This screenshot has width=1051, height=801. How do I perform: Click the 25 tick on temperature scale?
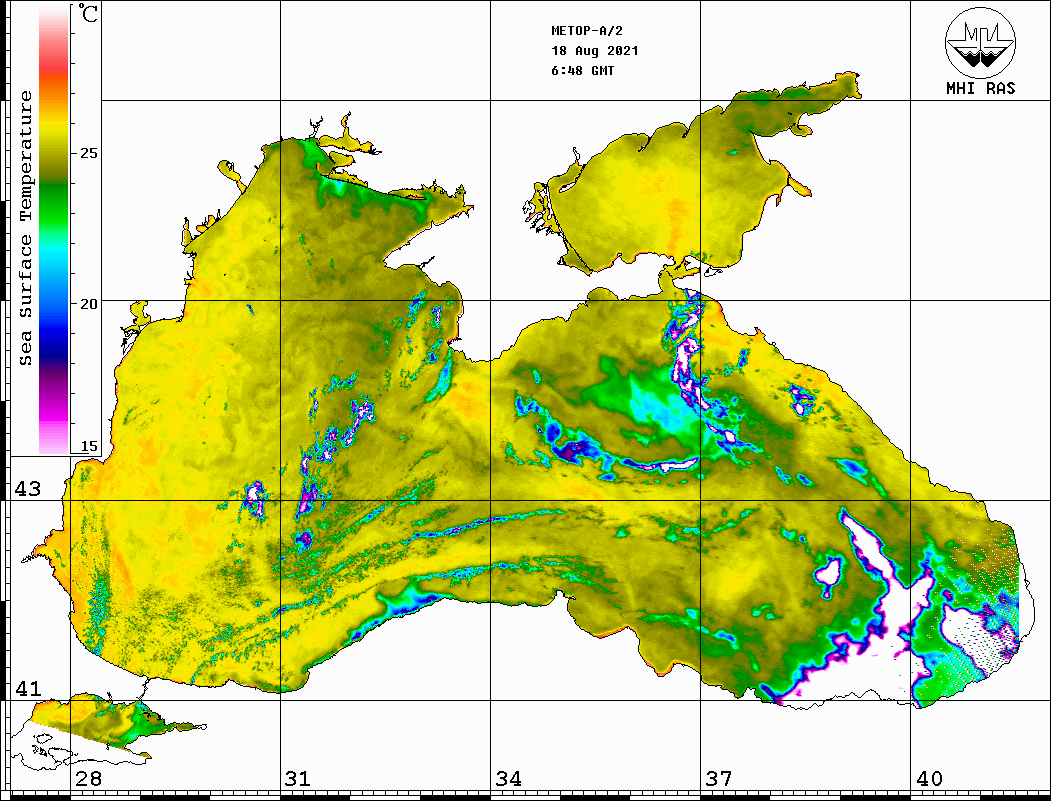point(88,153)
